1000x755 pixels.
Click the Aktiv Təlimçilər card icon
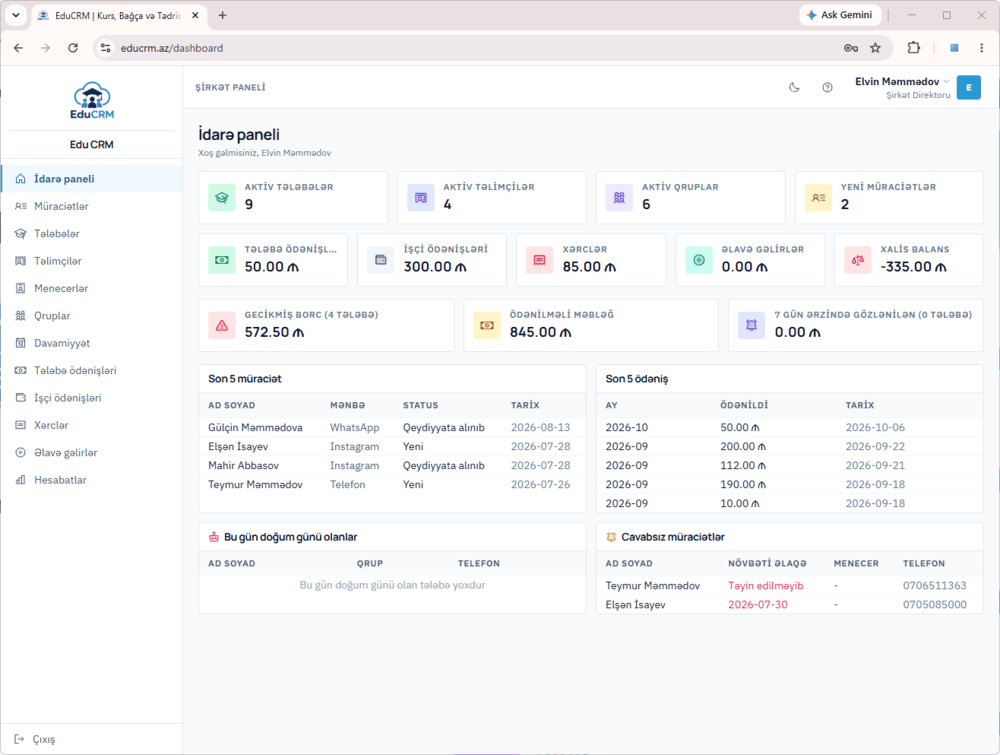point(421,197)
